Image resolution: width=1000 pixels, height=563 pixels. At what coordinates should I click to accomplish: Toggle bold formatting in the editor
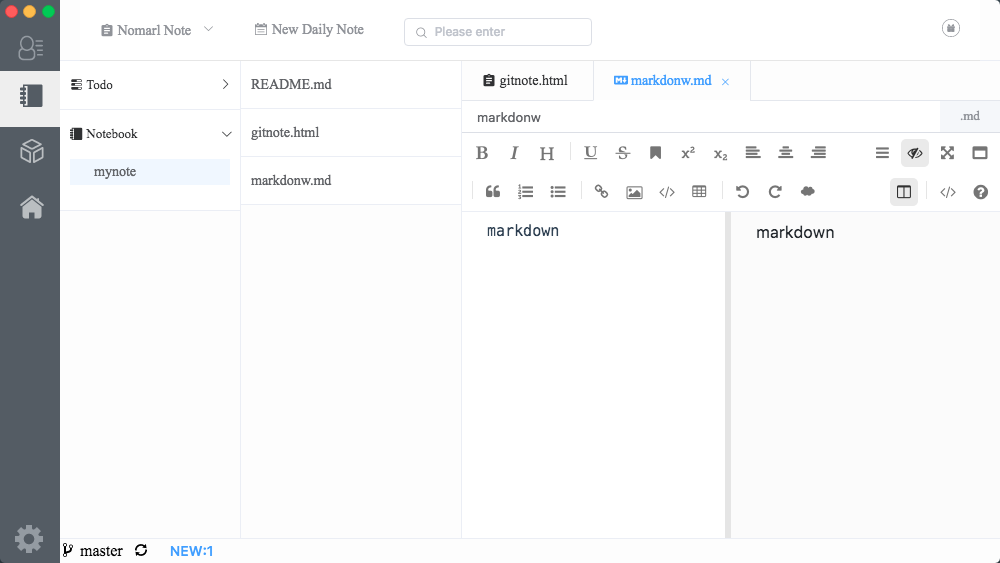482,153
